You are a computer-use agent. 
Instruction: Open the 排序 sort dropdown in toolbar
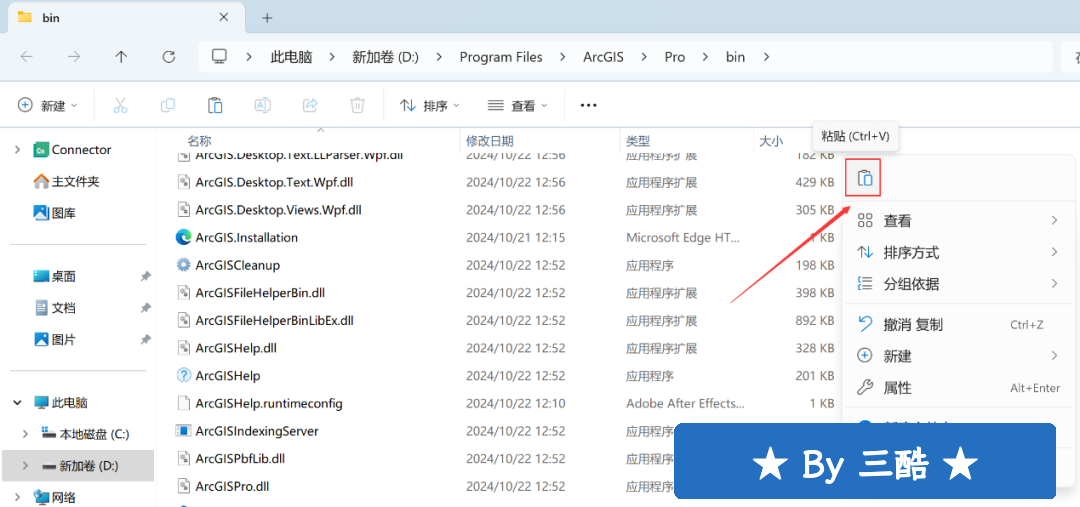[430, 105]
